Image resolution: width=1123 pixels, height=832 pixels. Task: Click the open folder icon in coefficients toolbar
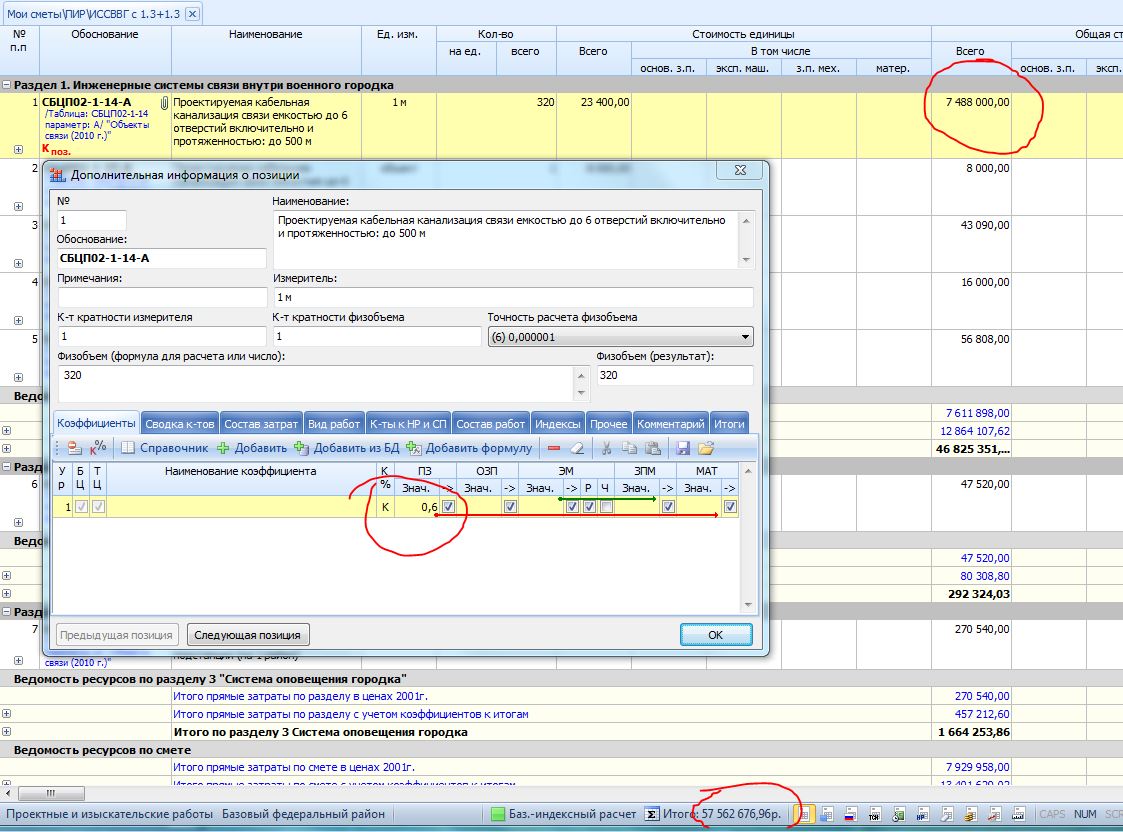(x=706, y=448)
